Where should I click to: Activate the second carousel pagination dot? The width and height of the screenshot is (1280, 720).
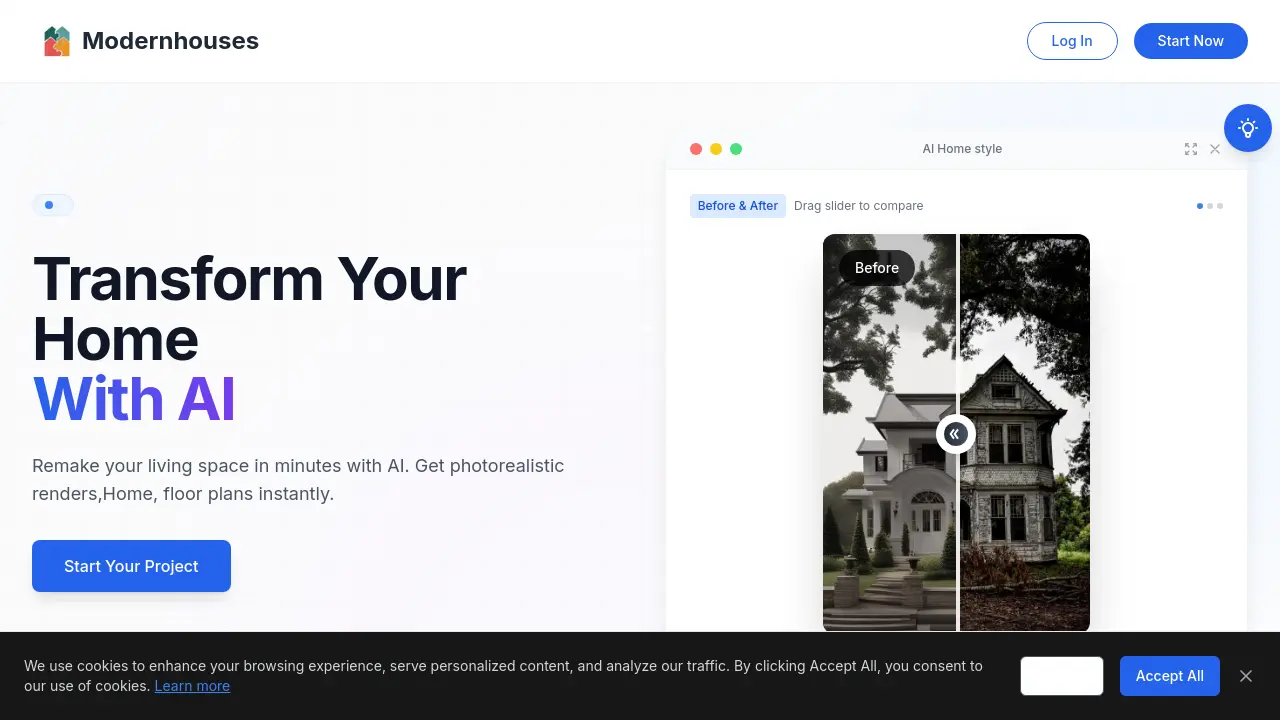tap(1210, 206)
